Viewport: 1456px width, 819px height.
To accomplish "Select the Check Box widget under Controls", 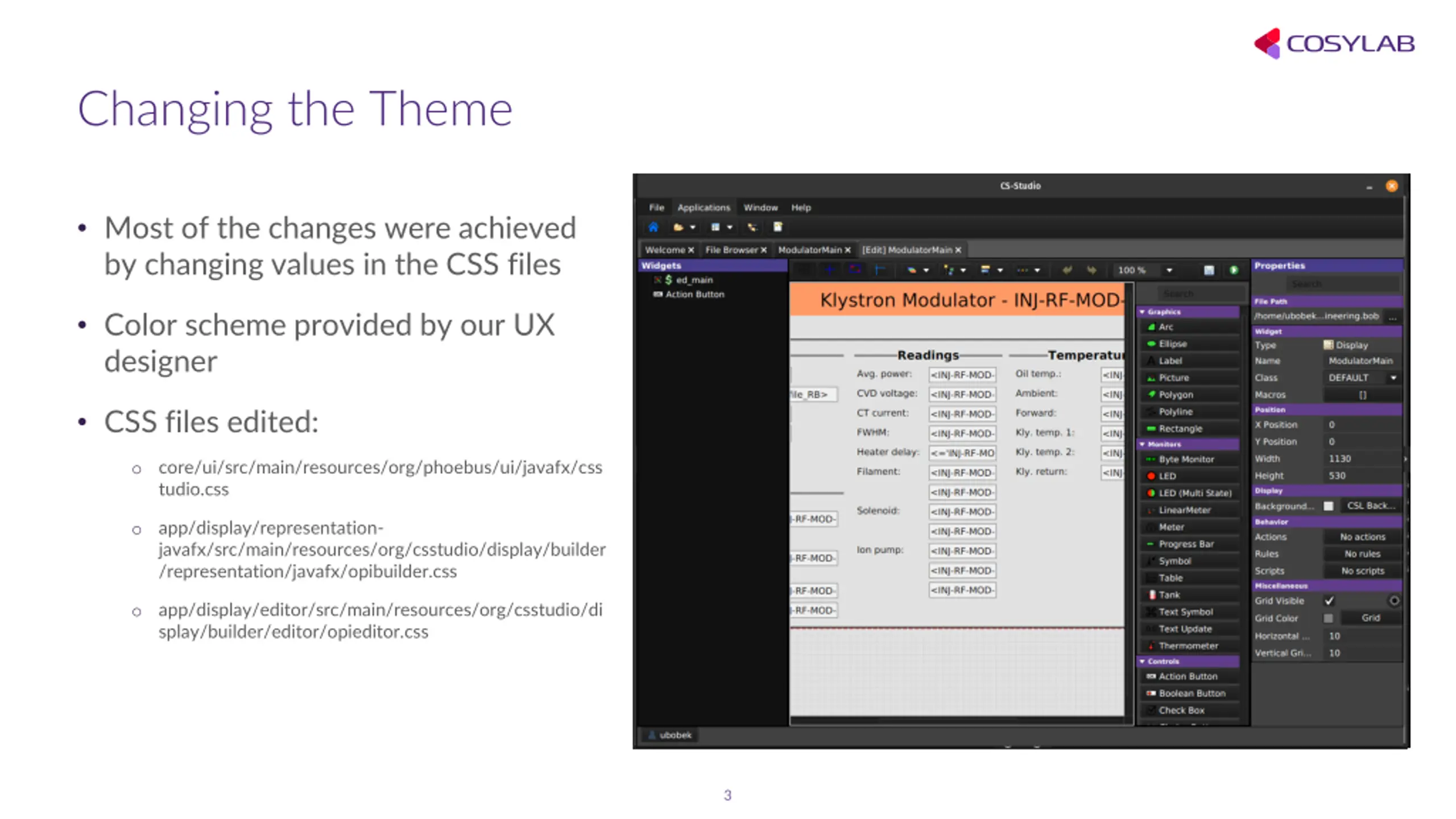I will pos(1189,711).
